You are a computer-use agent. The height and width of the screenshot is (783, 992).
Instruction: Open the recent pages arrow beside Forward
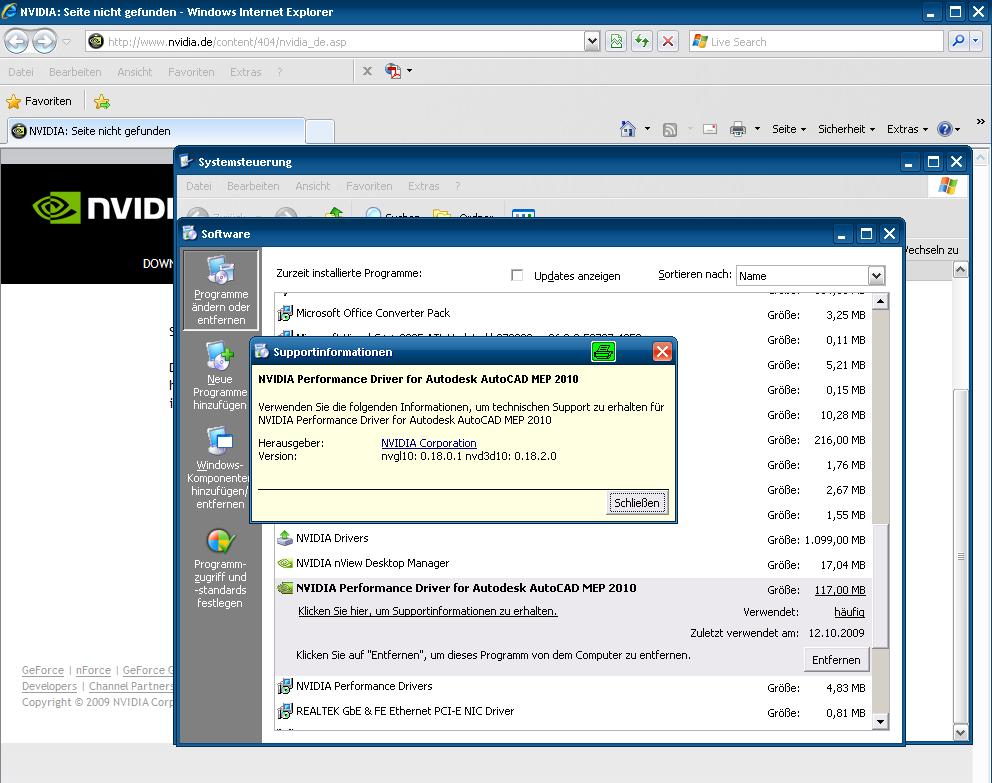66,42
